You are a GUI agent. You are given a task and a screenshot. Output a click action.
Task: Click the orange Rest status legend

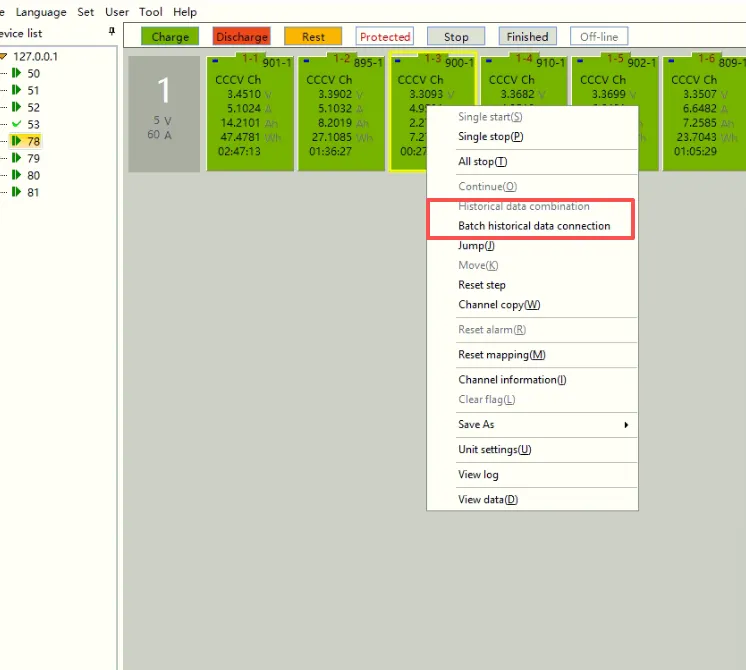[x=313, y=37]
